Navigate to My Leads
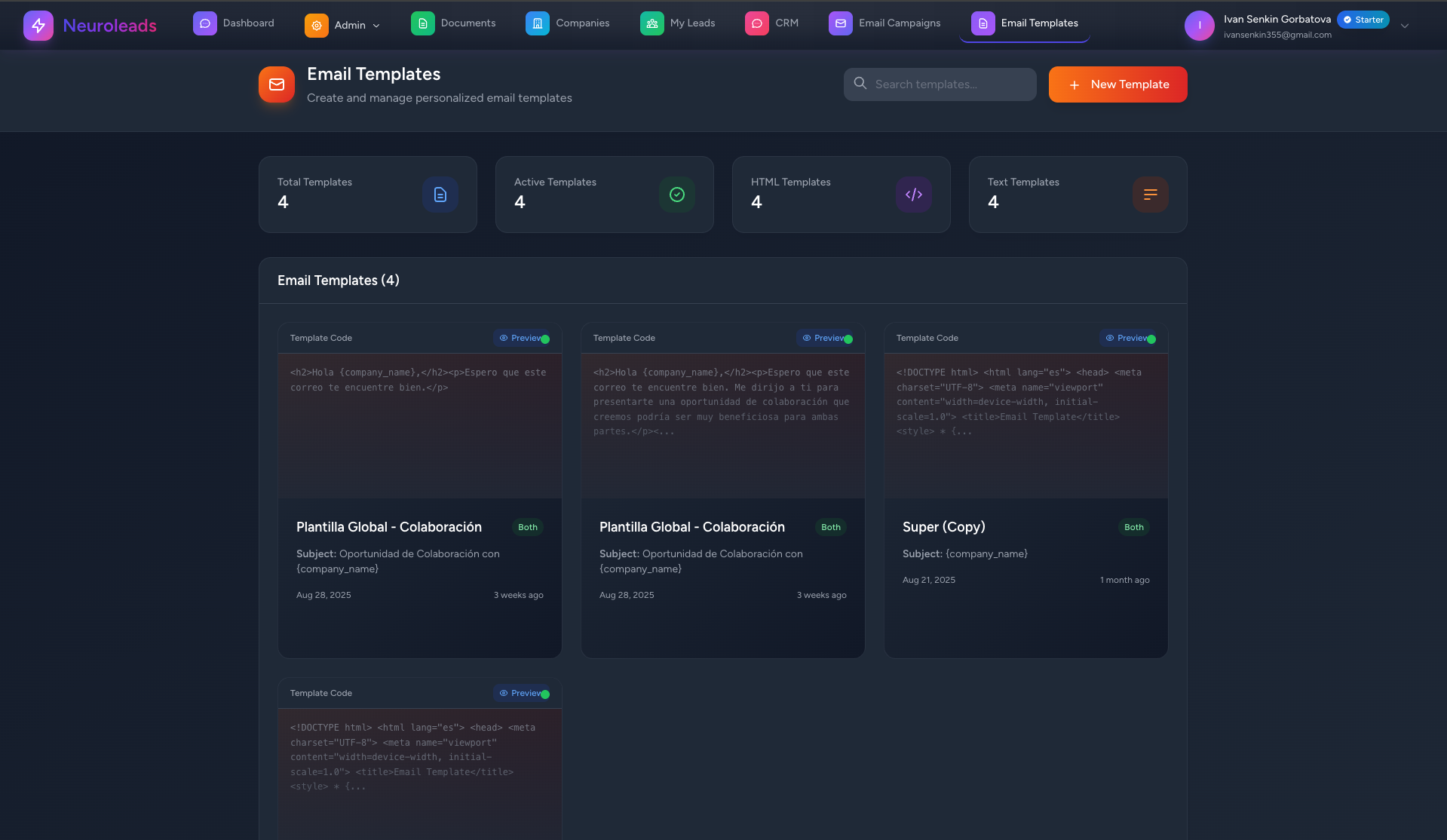 tap(678, 23)
